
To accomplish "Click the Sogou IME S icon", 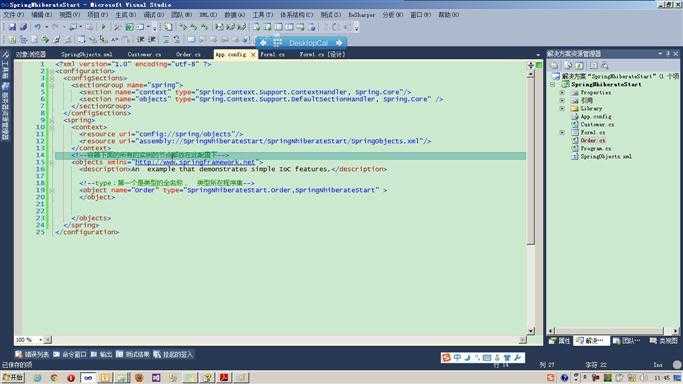I will tap(446, 357).
